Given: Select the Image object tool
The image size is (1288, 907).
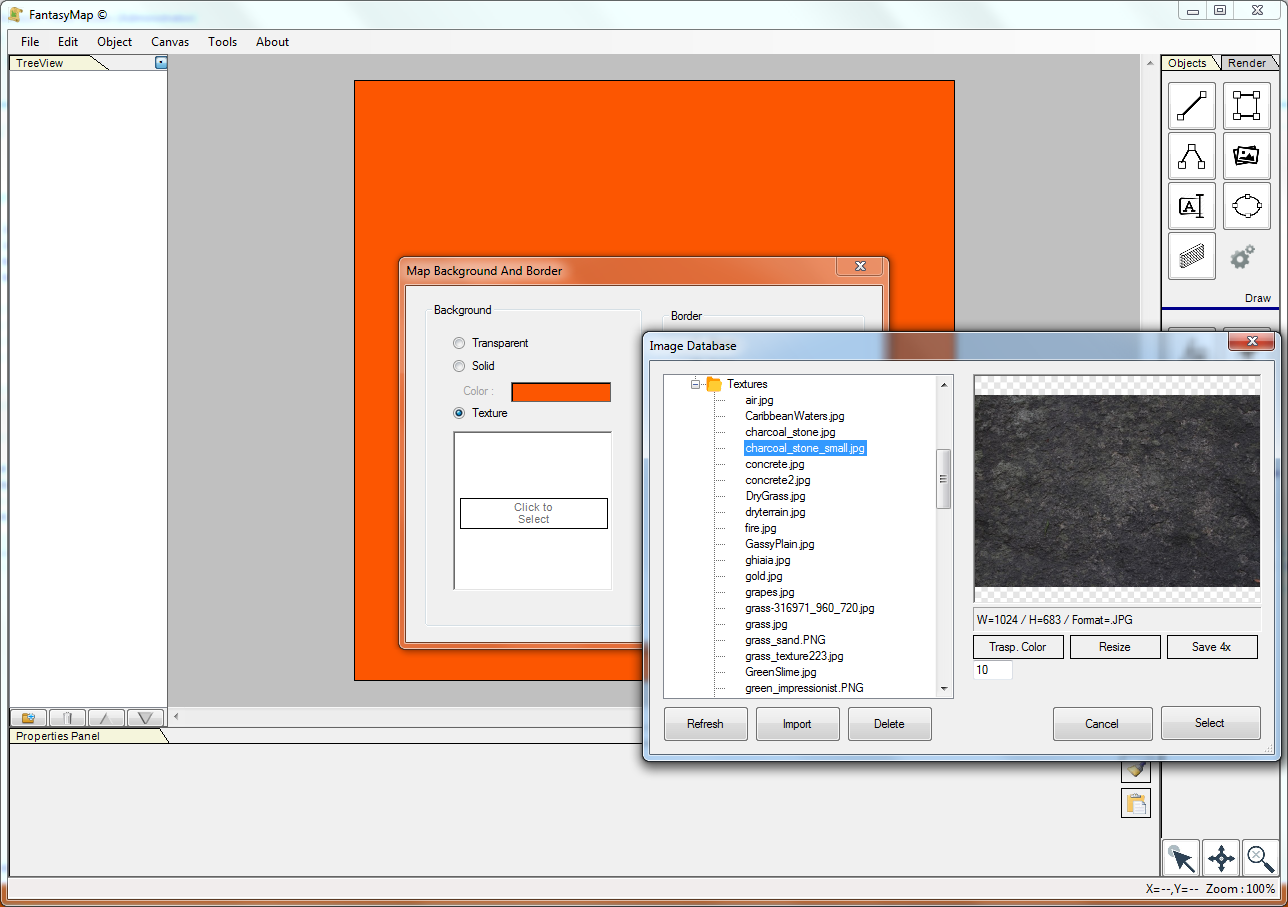Looking at the screenshot, I should [1246, 156].
